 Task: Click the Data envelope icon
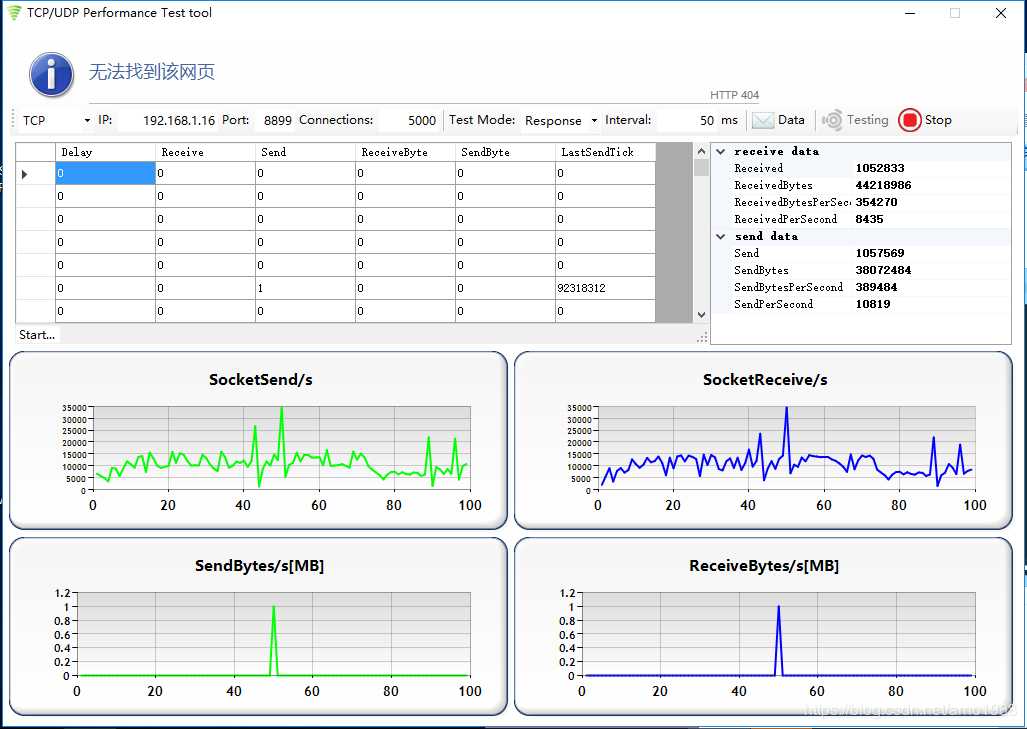pos(762,120)
